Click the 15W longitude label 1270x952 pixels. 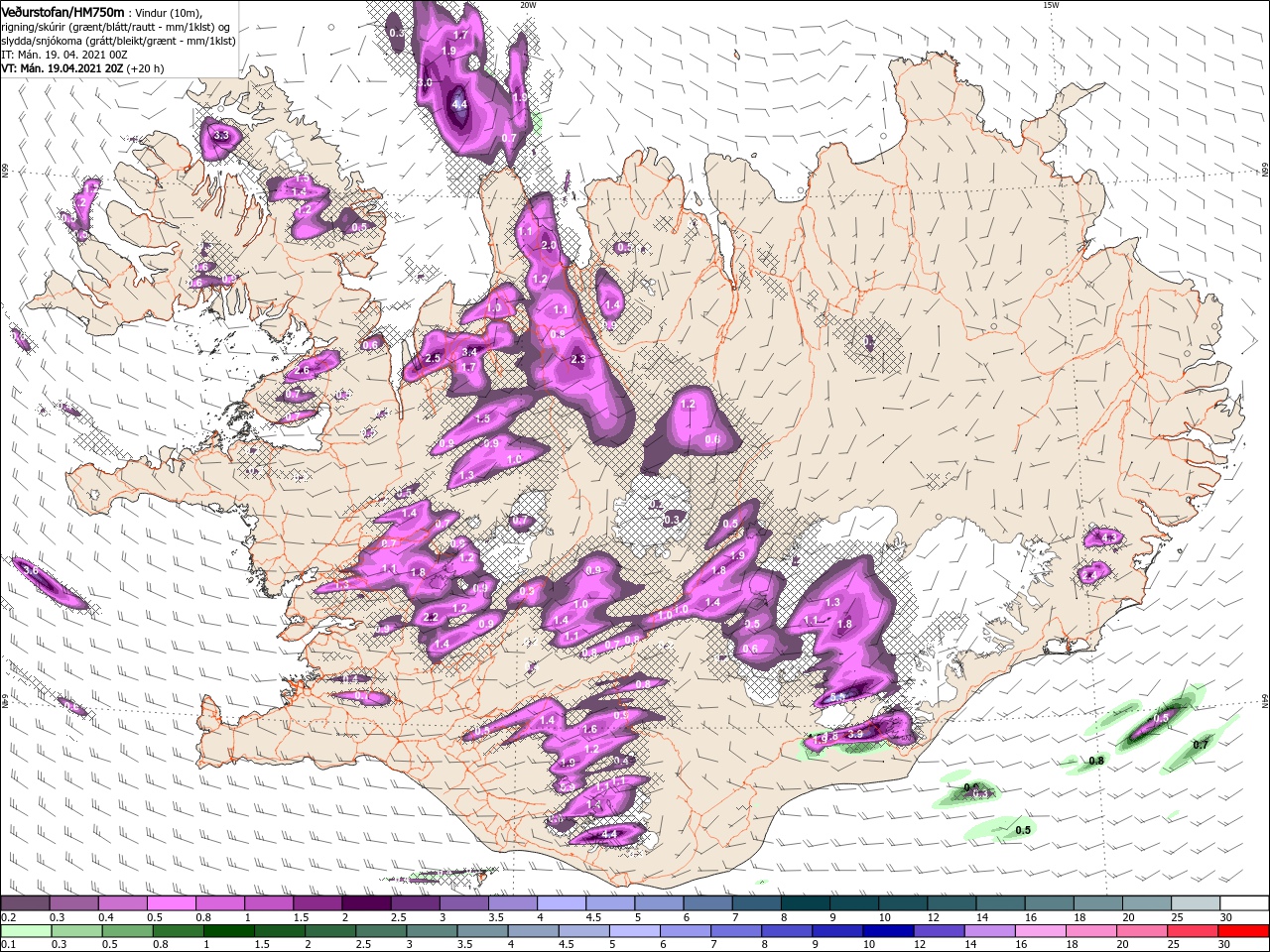(x=1051, y=5)
